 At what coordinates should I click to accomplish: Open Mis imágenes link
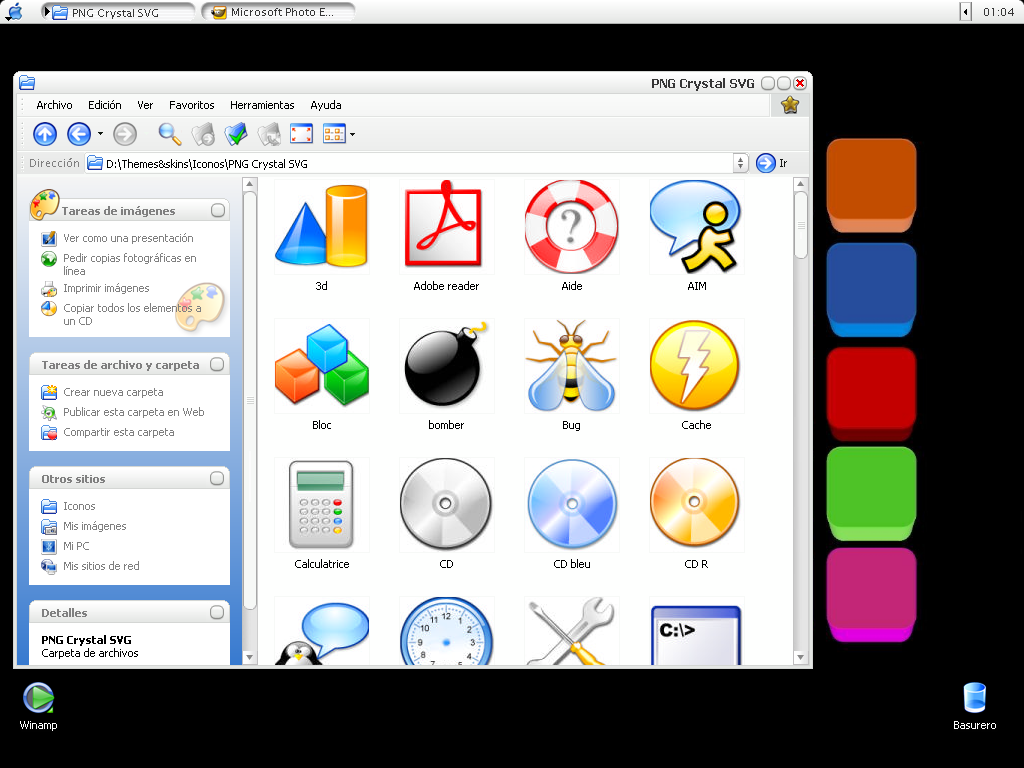(x=95, y=526)
